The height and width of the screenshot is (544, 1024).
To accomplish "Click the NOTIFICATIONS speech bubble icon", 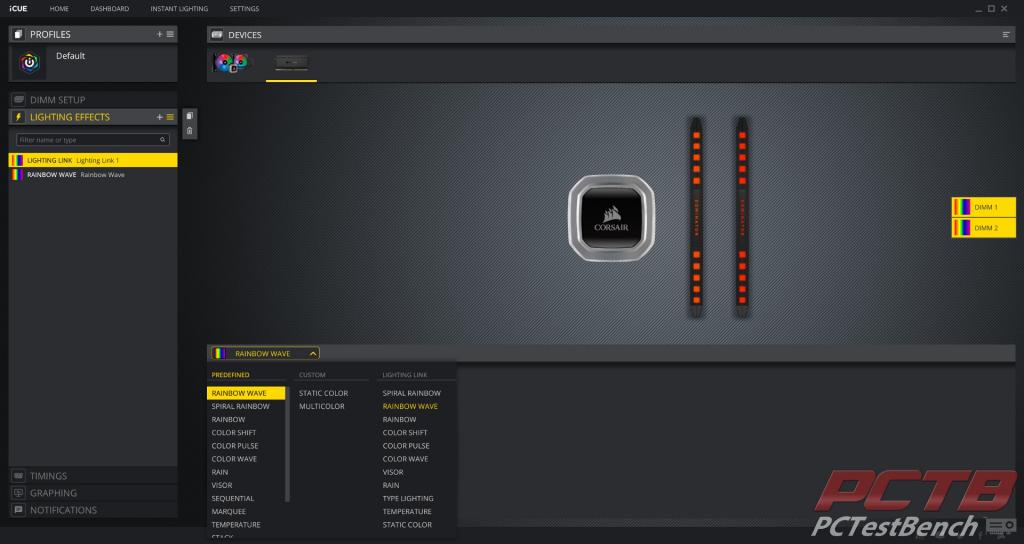I will [18, 510].
